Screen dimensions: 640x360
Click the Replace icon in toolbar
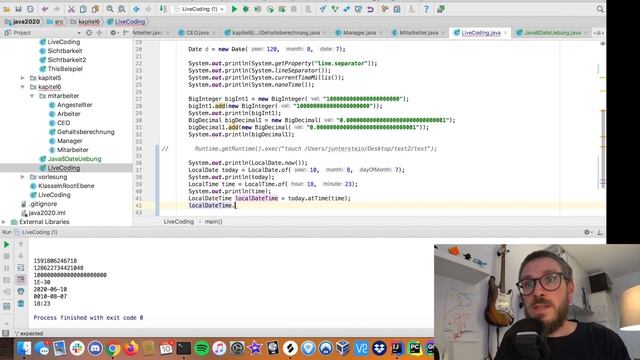click(122, 9)
